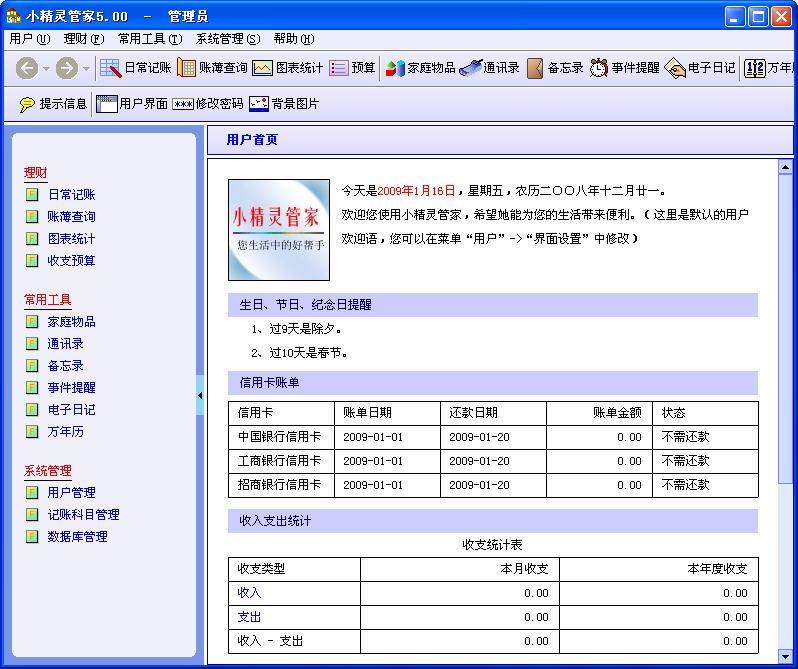Click the 用户首页 page title
Image resolution: width=798 pixels, height=669 pixels.
click(x=252, y=139)
